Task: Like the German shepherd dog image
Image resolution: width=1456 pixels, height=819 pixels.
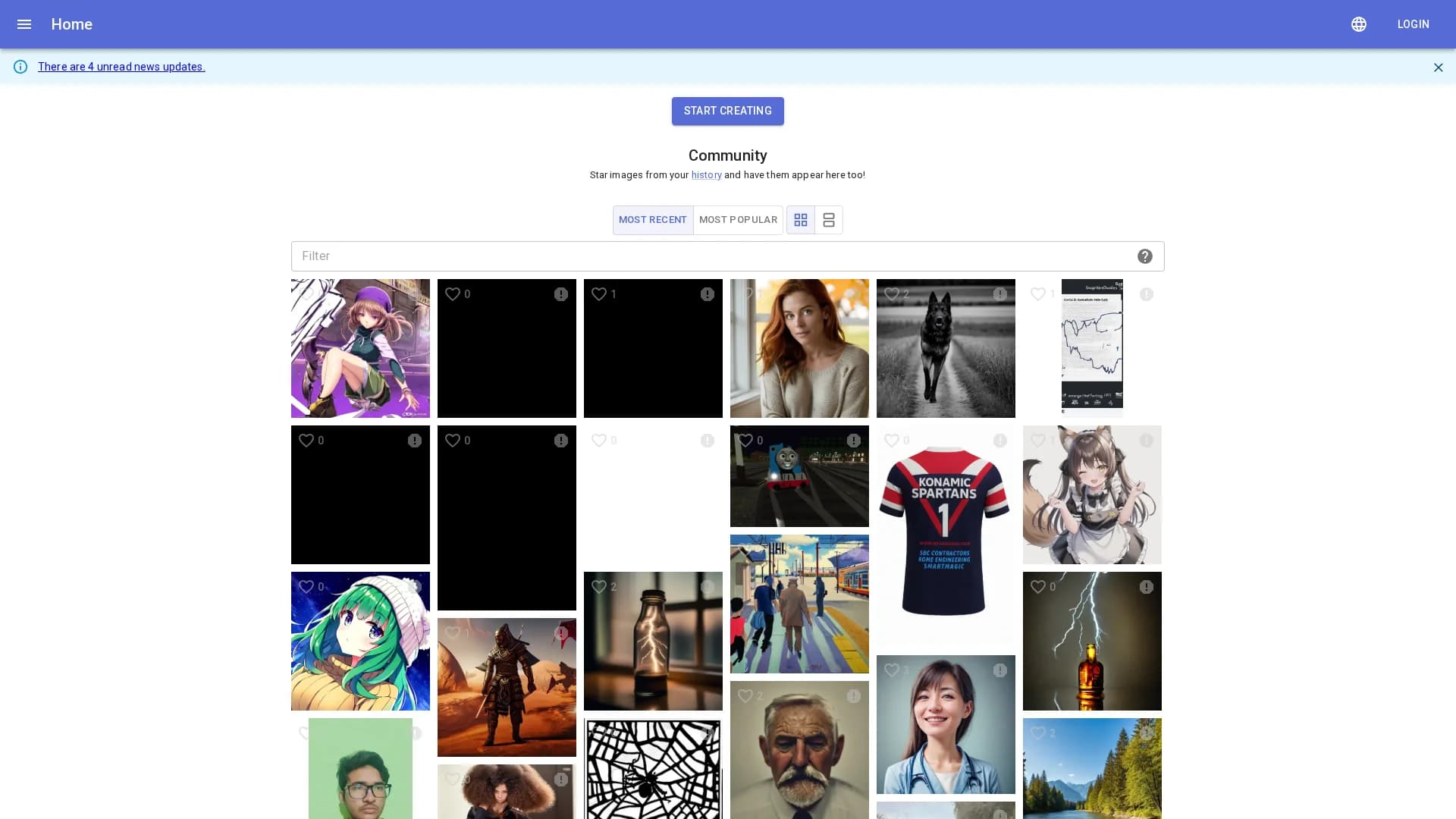Action: [x=892, y=294]
